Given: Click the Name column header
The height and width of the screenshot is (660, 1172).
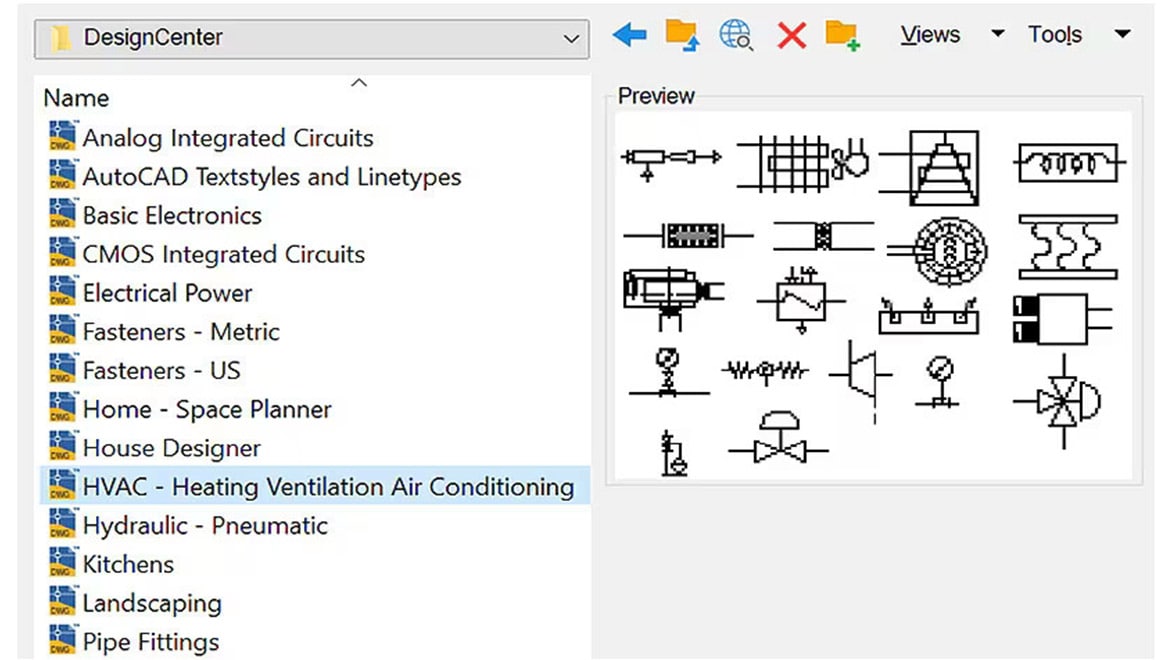Looking at the screenshot, I should (x=76, y=98).
